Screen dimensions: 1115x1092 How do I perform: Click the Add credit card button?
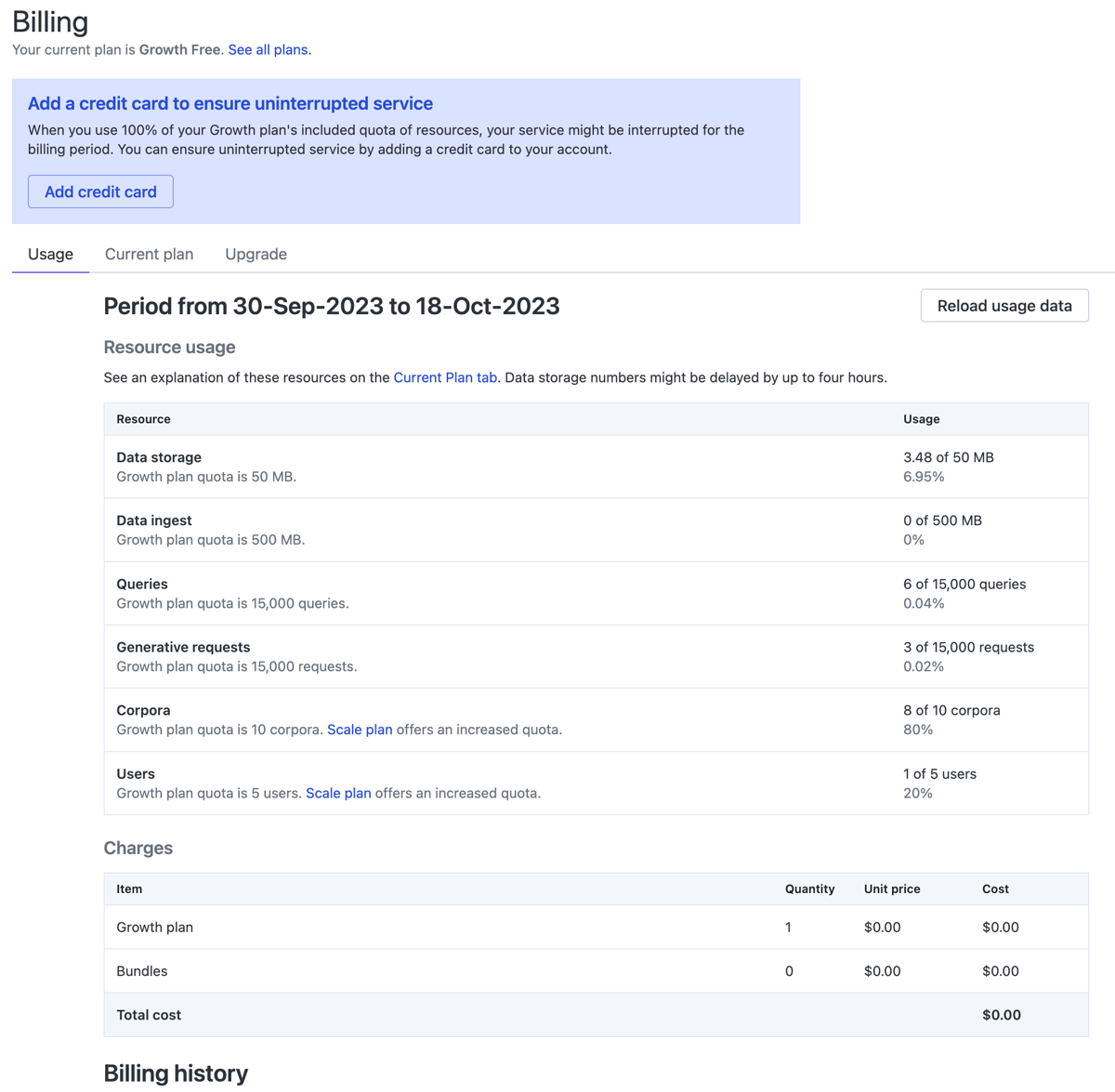point(99,191)
